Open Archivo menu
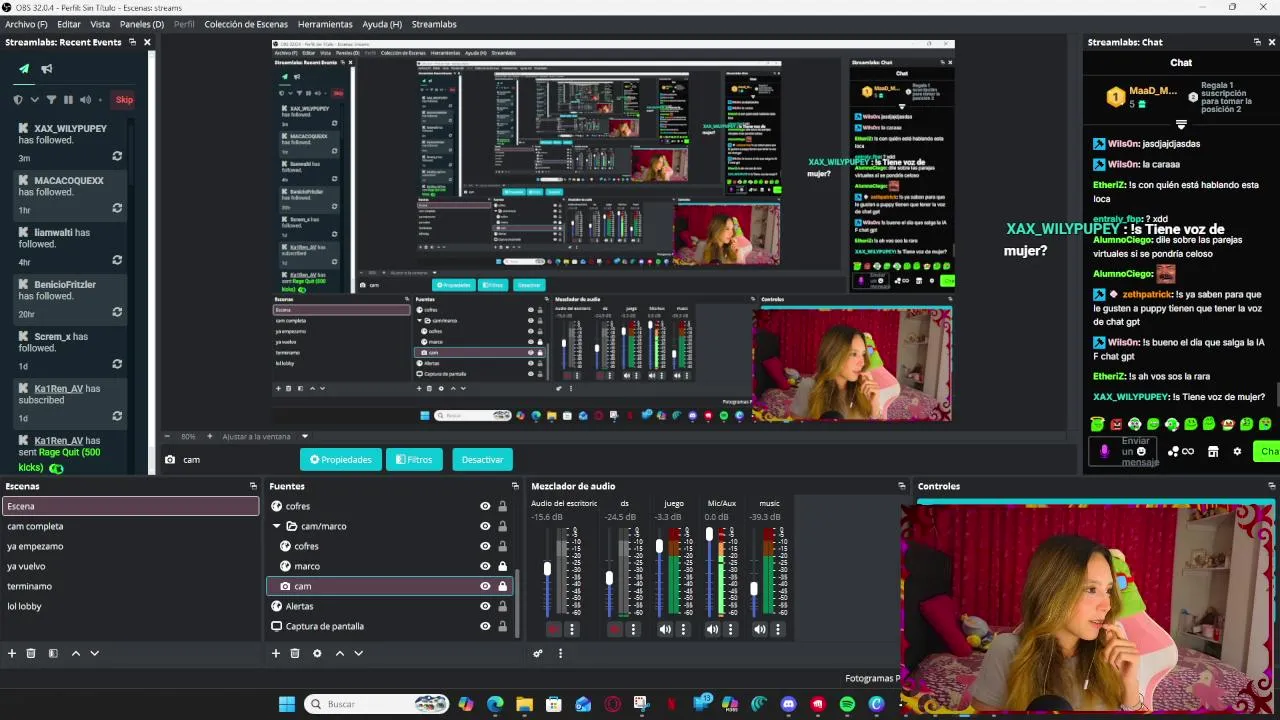1280x720 pixels. pyautogui.click(x=26, y=24)
